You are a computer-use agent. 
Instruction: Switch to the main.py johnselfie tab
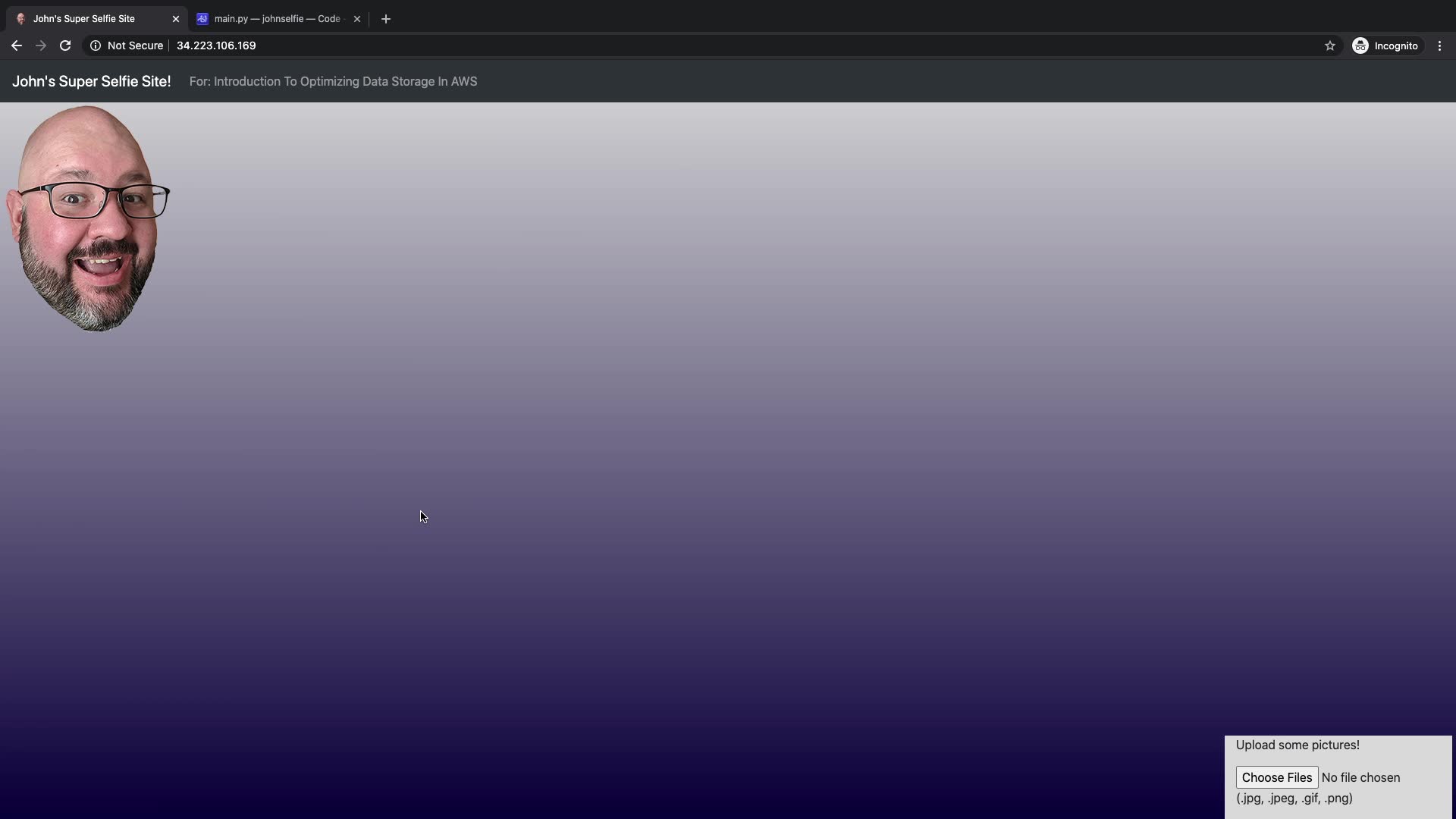click(x=277, y=19)
